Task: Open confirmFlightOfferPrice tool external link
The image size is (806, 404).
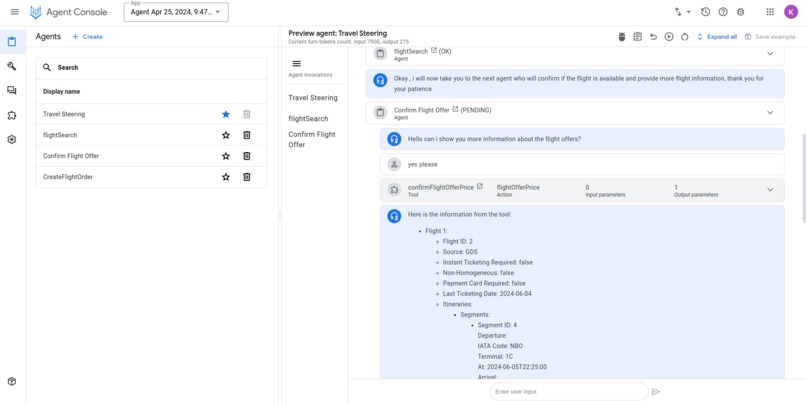Action: point(480,187)
